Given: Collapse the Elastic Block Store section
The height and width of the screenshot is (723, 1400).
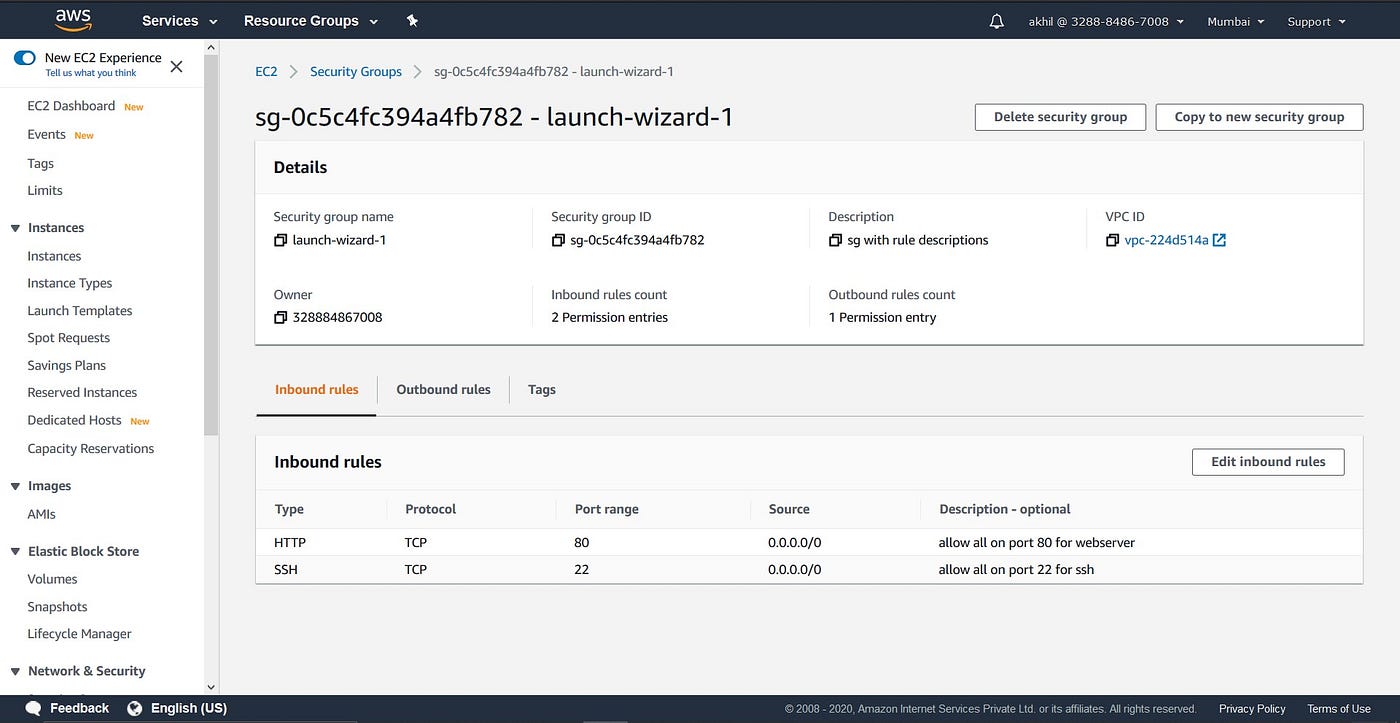Looking at the screenshot, I should pyautogui.click(x=15, y=551).
